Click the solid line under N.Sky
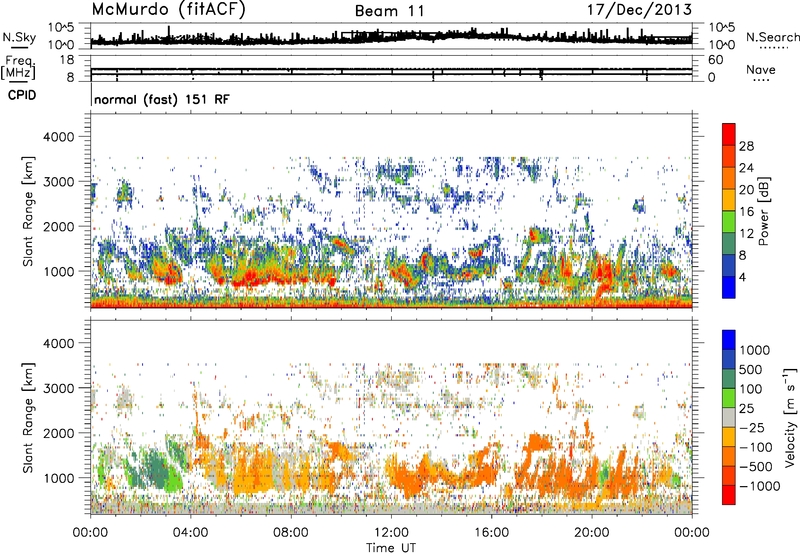This screenshot has height=554, width=800. (19, 48)
